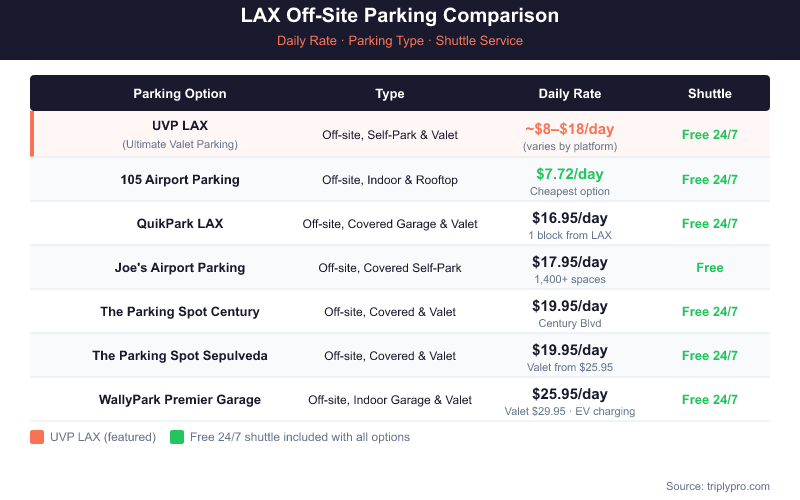Screen dimensions: 800x500
Task: Select the Parking Option column header
Action: pyautogui.click(x=180, y=94)
